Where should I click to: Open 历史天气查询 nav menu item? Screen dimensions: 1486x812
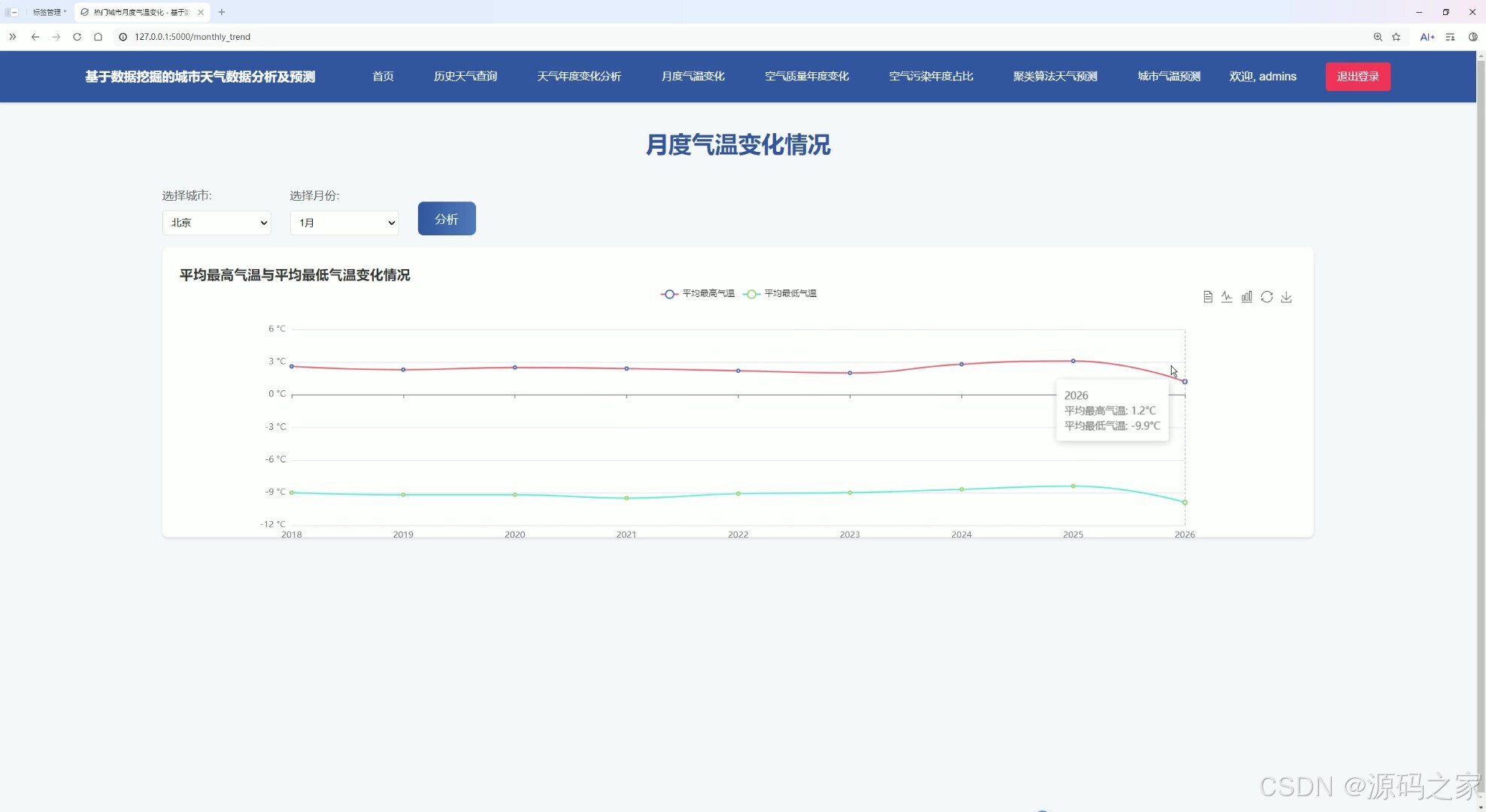click(465, 77)
